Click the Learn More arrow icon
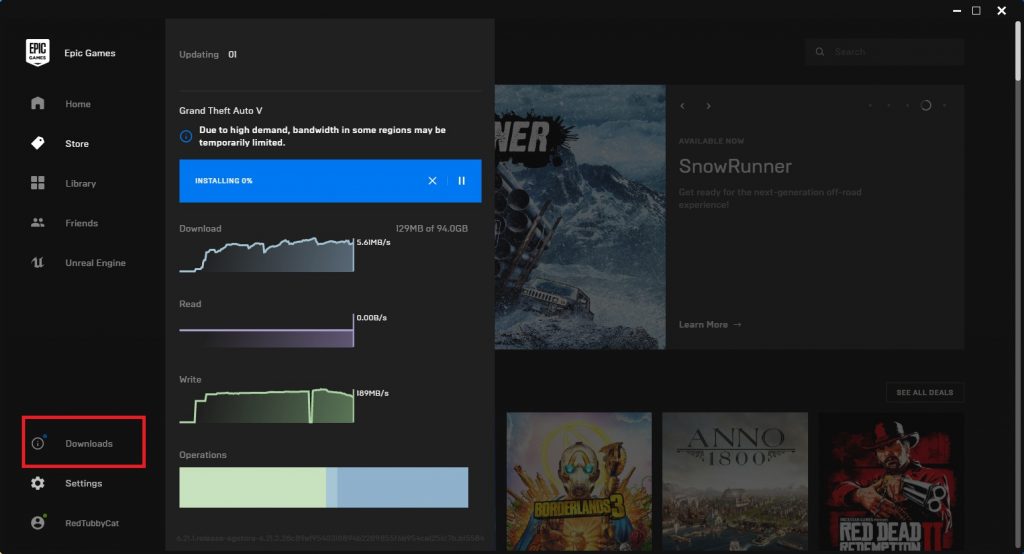 pos(737,325)
